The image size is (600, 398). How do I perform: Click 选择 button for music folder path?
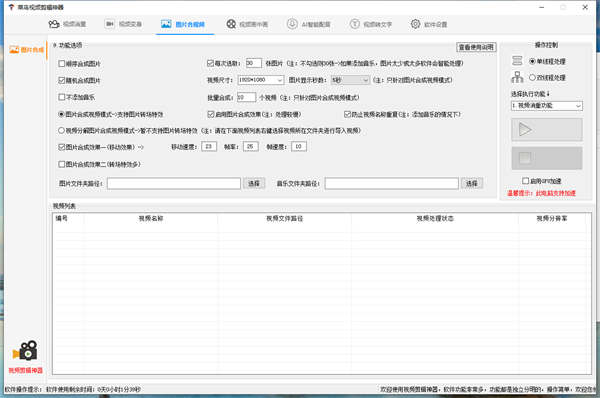(x=472, y=183)
